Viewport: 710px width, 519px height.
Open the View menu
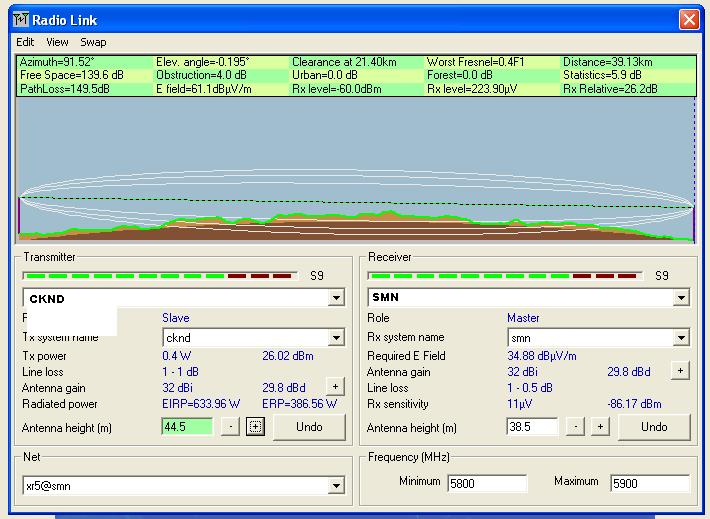pyautogui.click(x=57, y=42)
